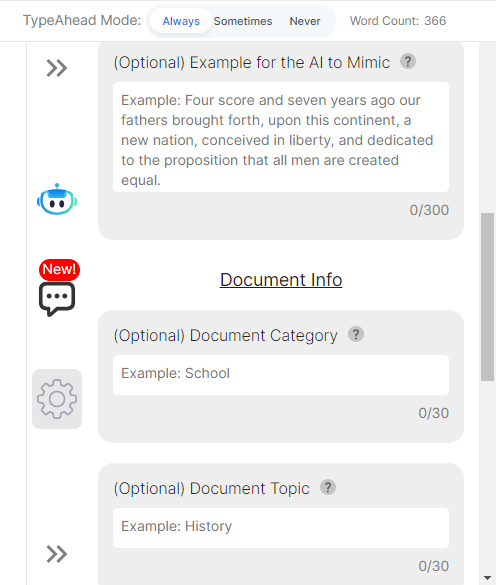Click the 0/300 character counter
Screen dimensions: 496x585
click(x=429, y=210)
